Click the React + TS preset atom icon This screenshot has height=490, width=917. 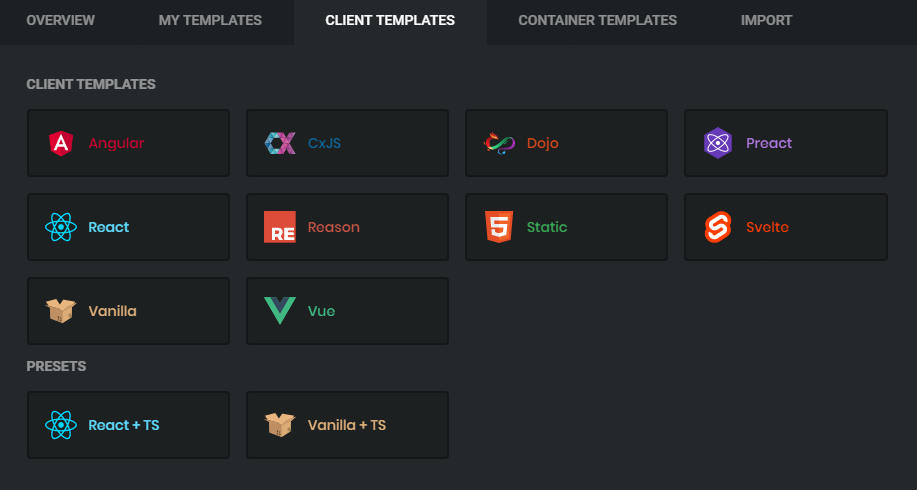click(61, 425)
